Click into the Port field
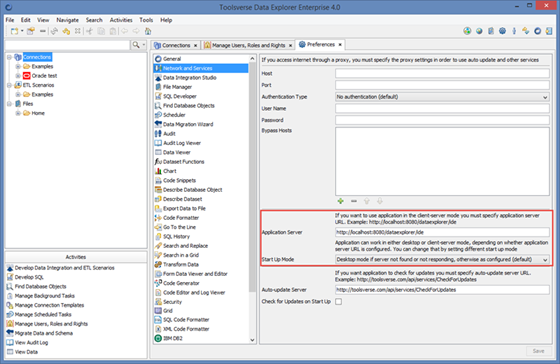Image resolution: width=560 pixels, height=364 pixels. (442, 85)
